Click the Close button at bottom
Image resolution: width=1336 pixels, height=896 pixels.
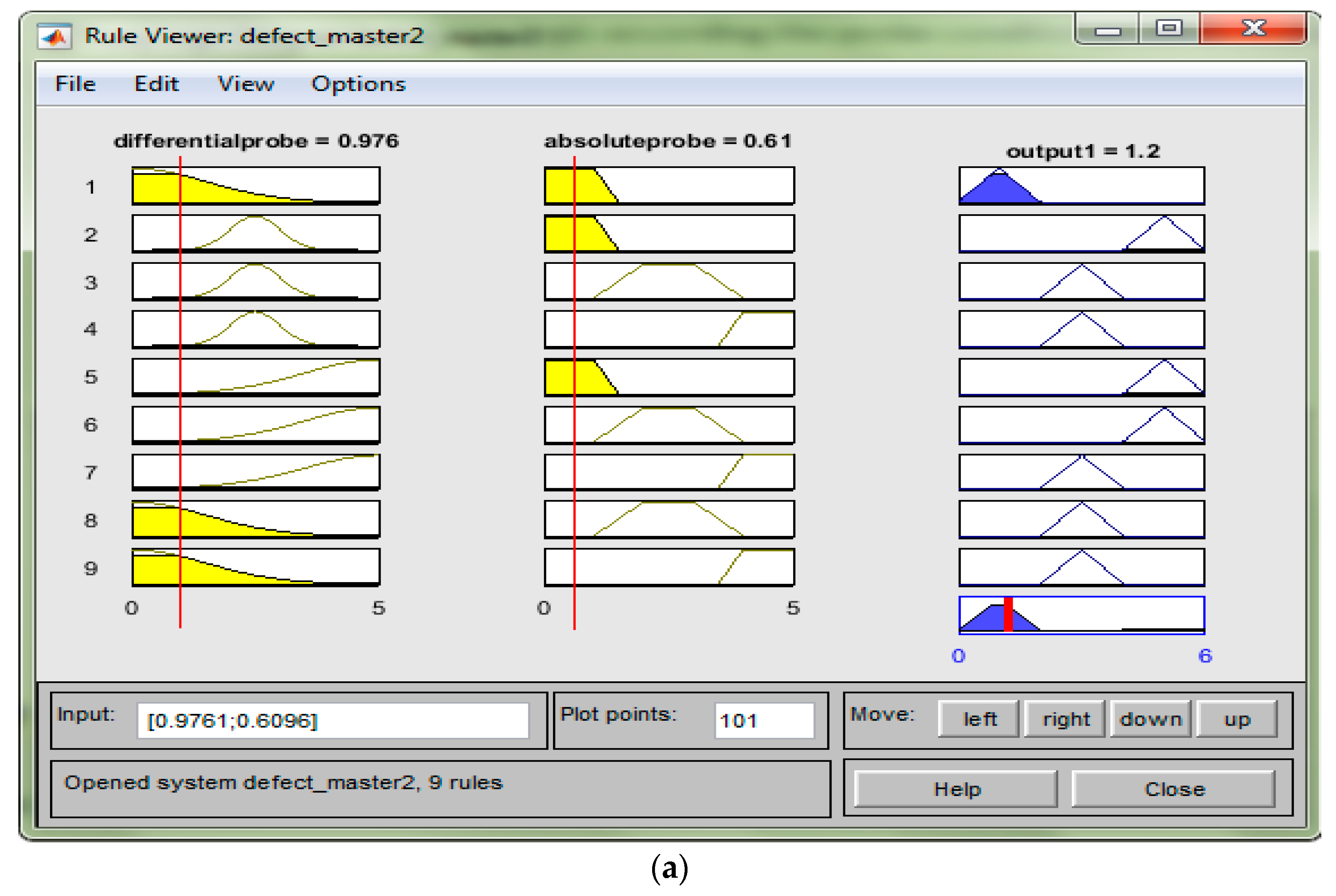click(1173, 789)
